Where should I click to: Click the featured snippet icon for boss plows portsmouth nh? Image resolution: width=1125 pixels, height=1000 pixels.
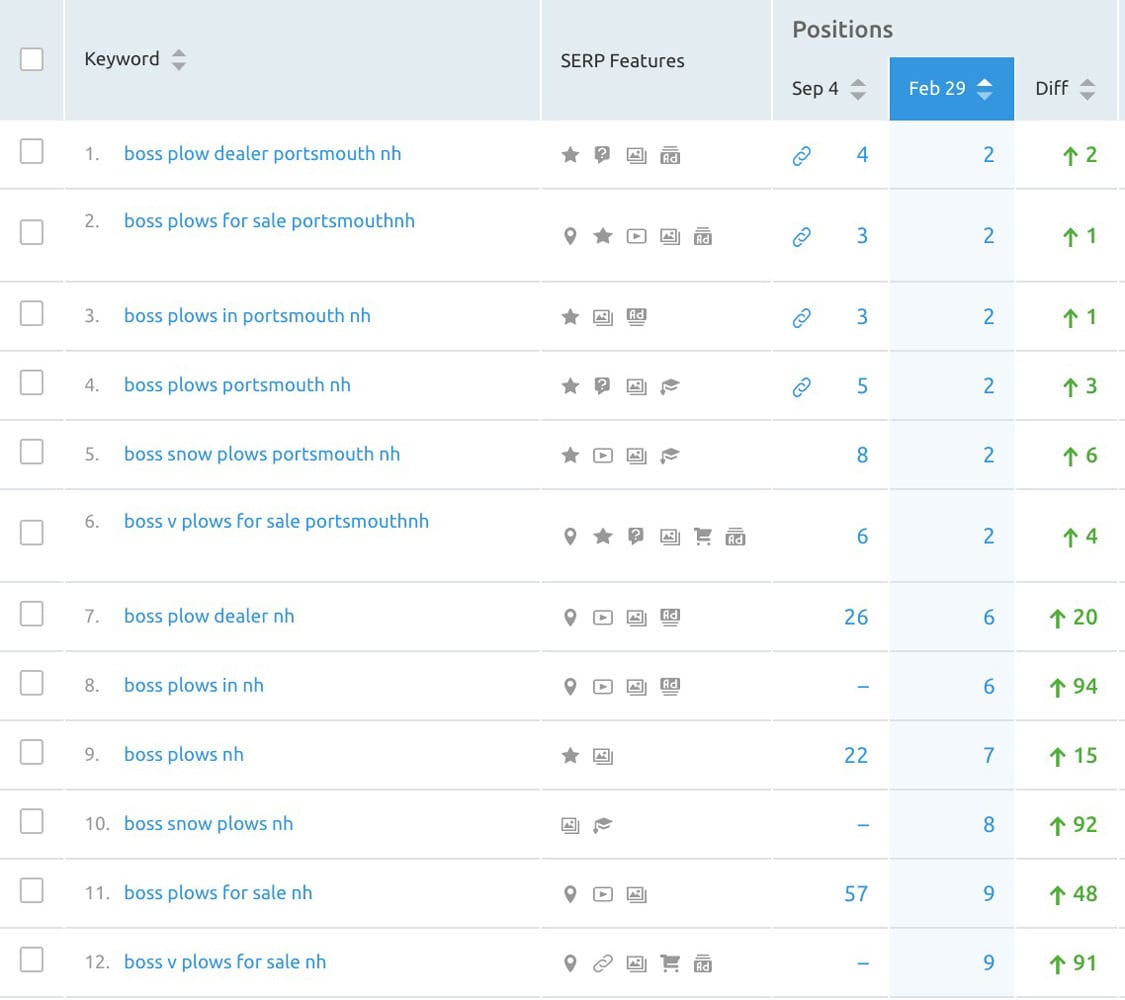tap(603, 386)
